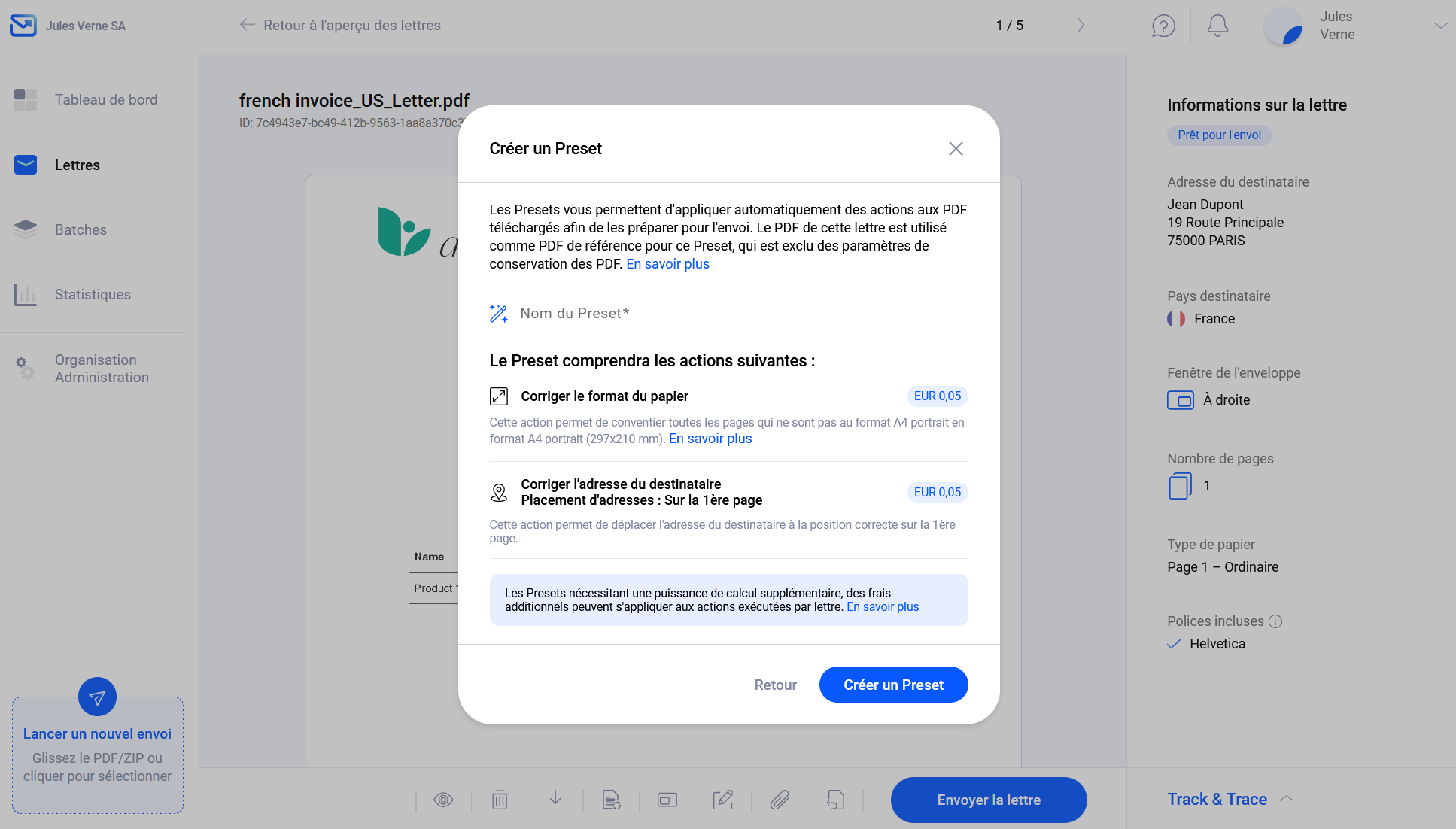Click the paperclip attachment icon
This screenshot has height=829, width=1456.
(780, 800)
